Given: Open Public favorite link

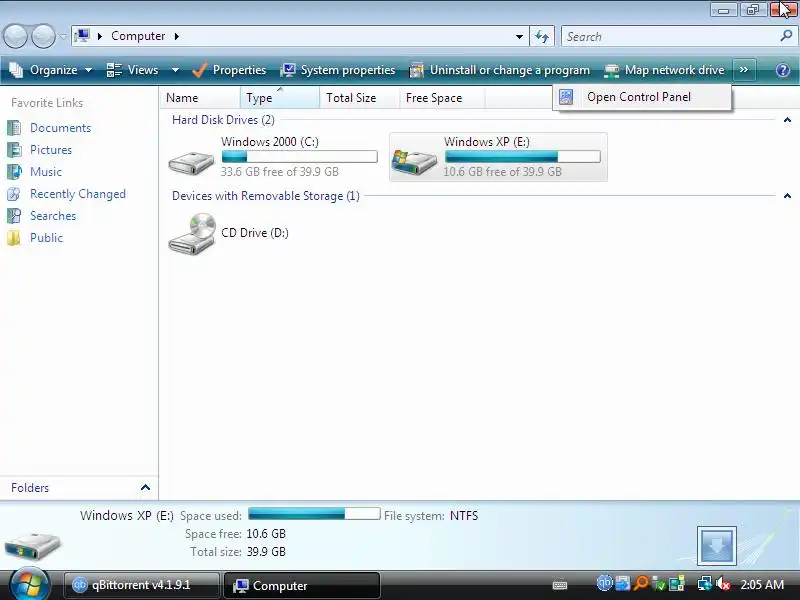Looking at the screenshot, I should (x=46, y=238).
